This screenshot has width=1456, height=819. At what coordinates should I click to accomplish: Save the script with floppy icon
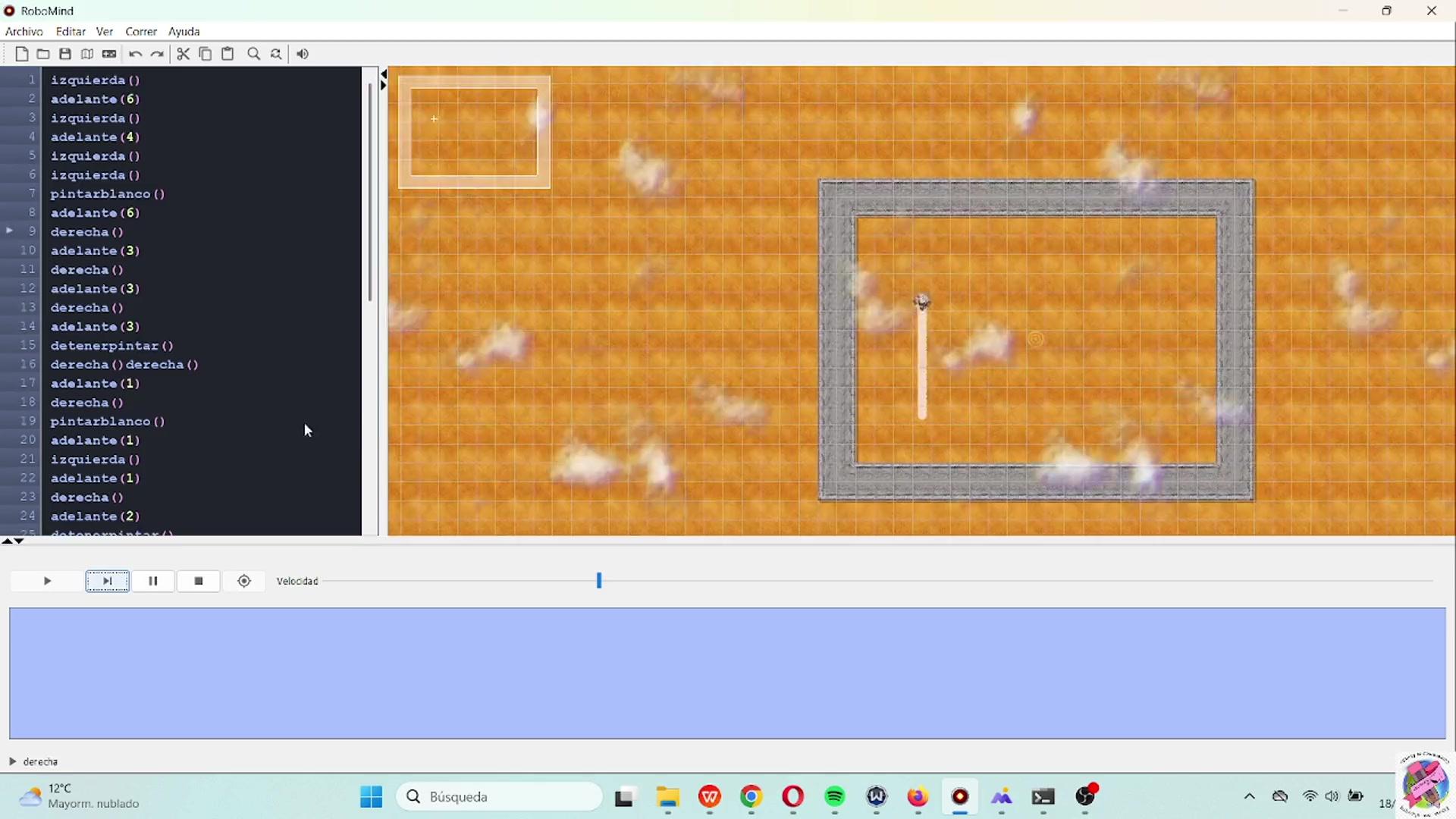pyautogui.click(x=65, y=54)
